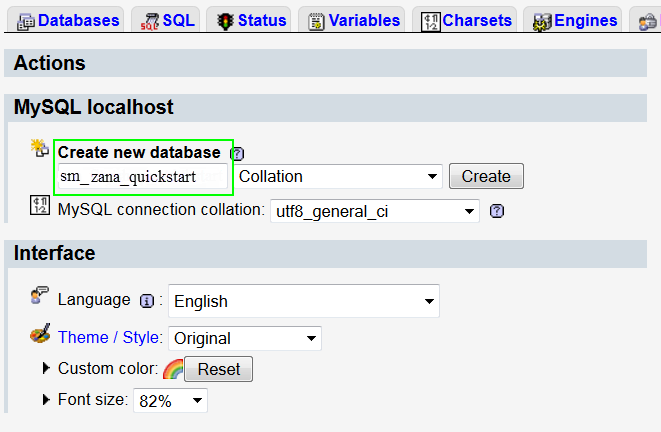The image size is (661, 432).
Task: Click the Variables notepad icon
Action: pyautogui.click(x=316, y=21)
